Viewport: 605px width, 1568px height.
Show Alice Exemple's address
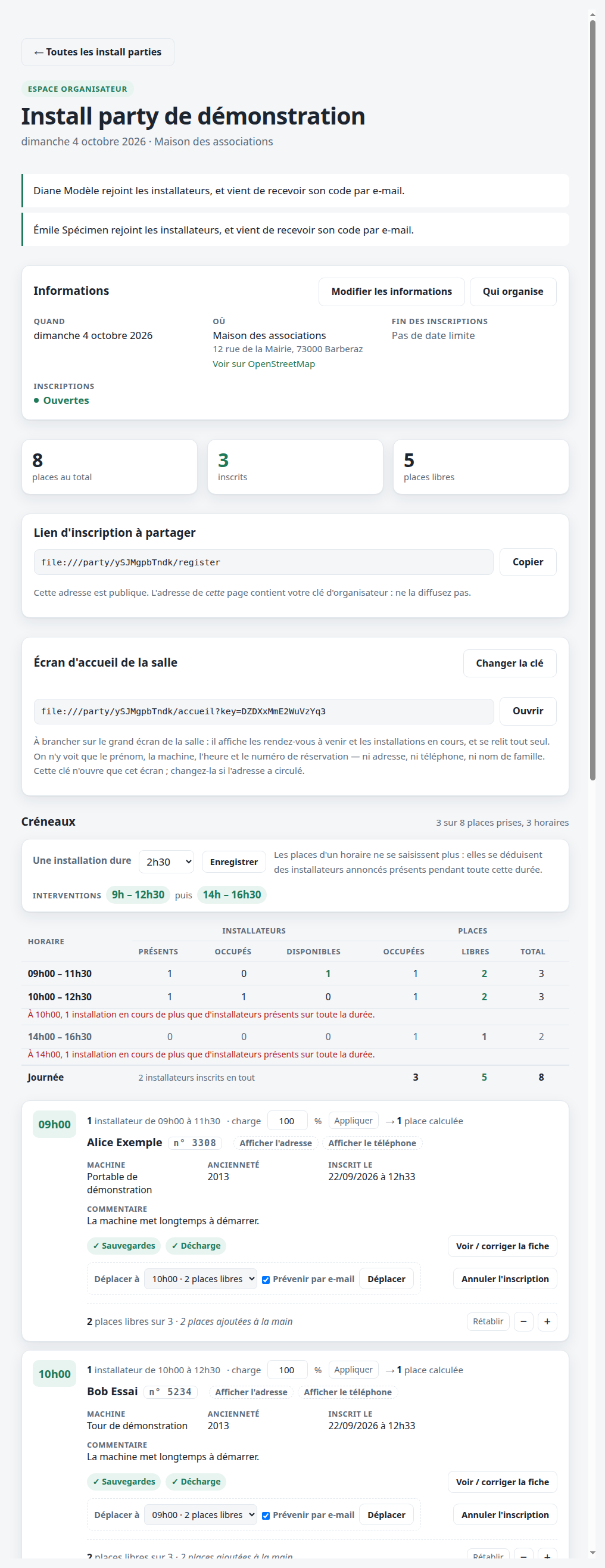[276, 1143]
